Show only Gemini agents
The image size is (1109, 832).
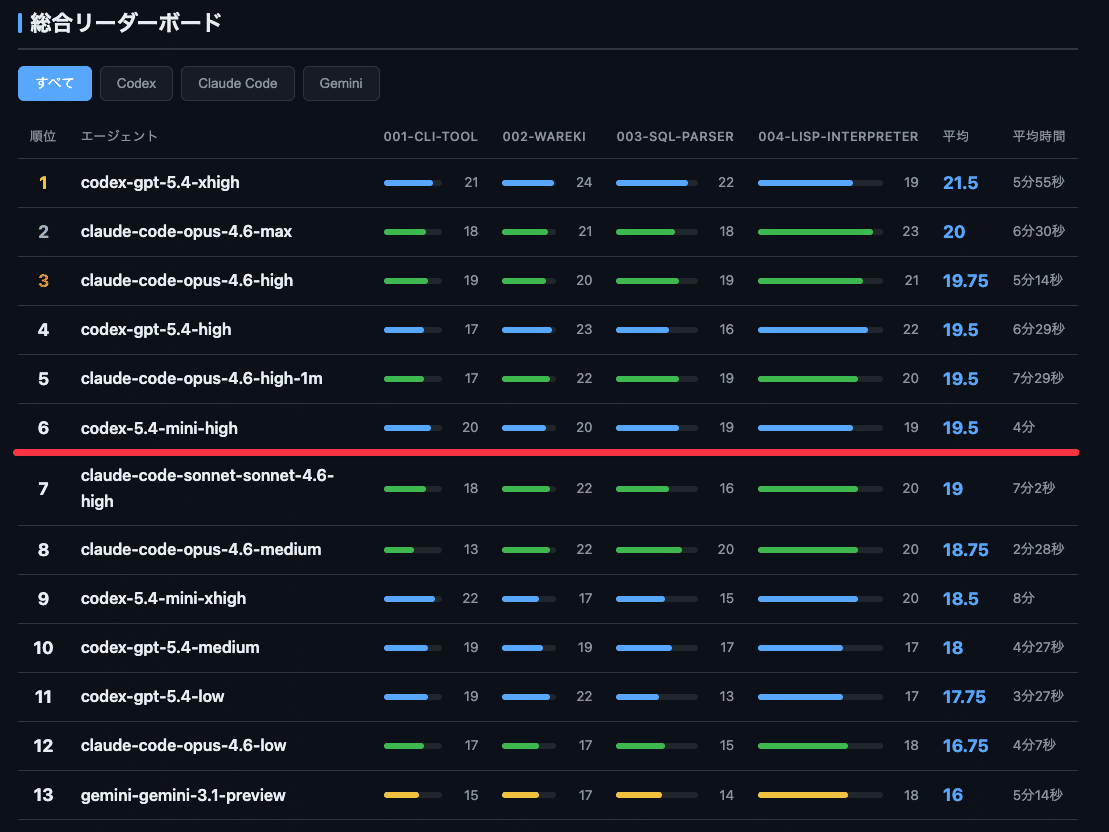pos(341,83)
